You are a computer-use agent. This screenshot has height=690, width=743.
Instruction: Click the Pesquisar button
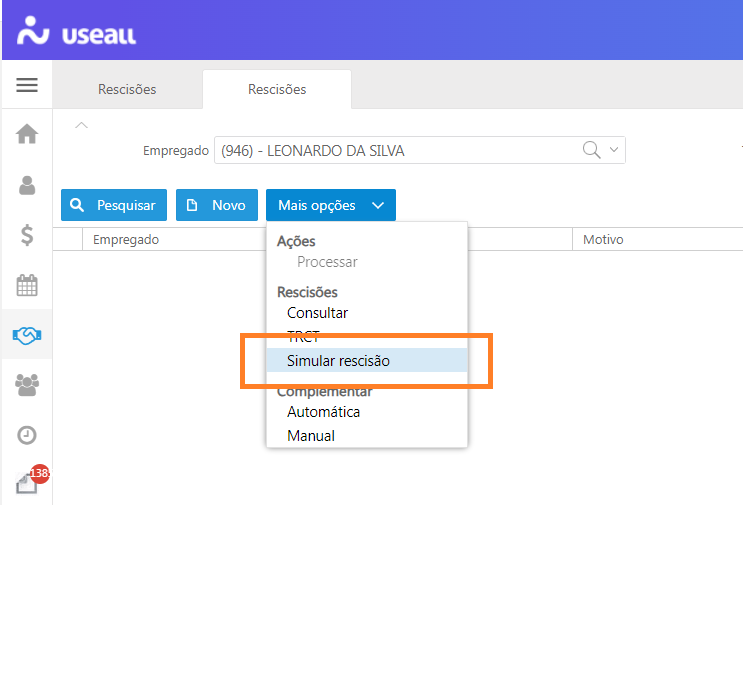point(114,205)
